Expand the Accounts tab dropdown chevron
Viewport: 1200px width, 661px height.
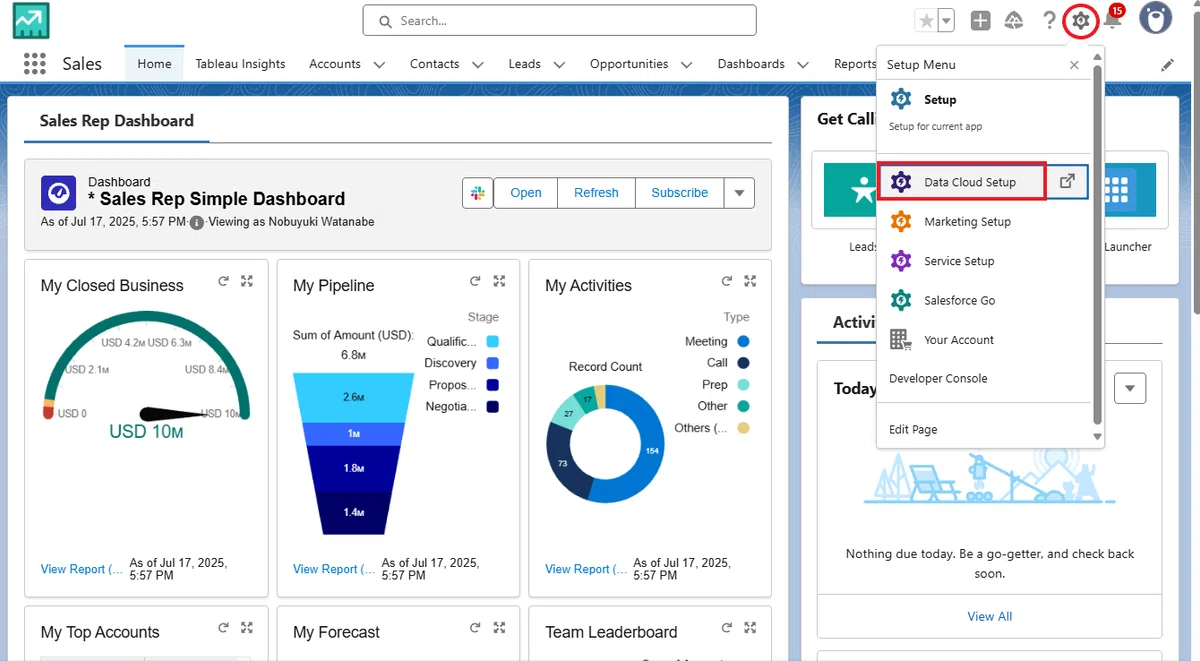tap(379, 65)
